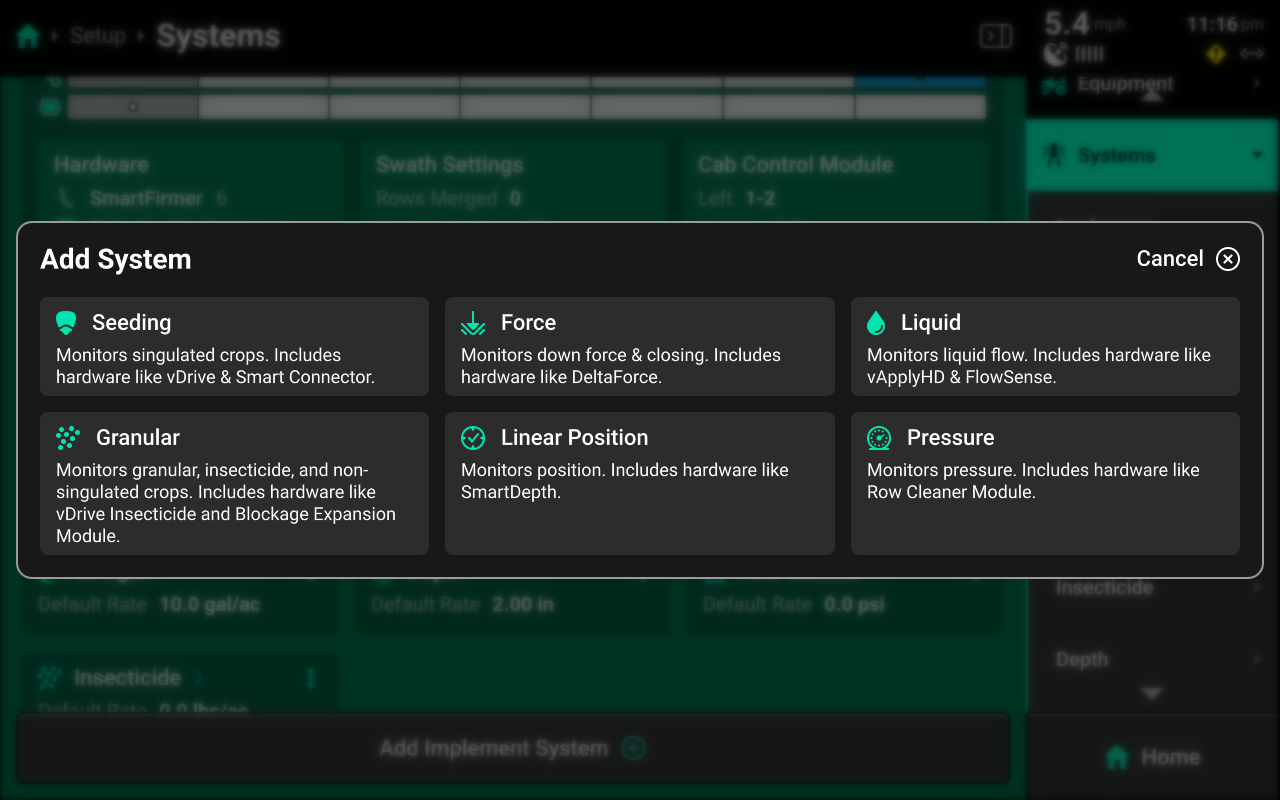Click Add Implement System button
The height and width of the screenshot is (800, 1280).
click(x=513, y=748)
